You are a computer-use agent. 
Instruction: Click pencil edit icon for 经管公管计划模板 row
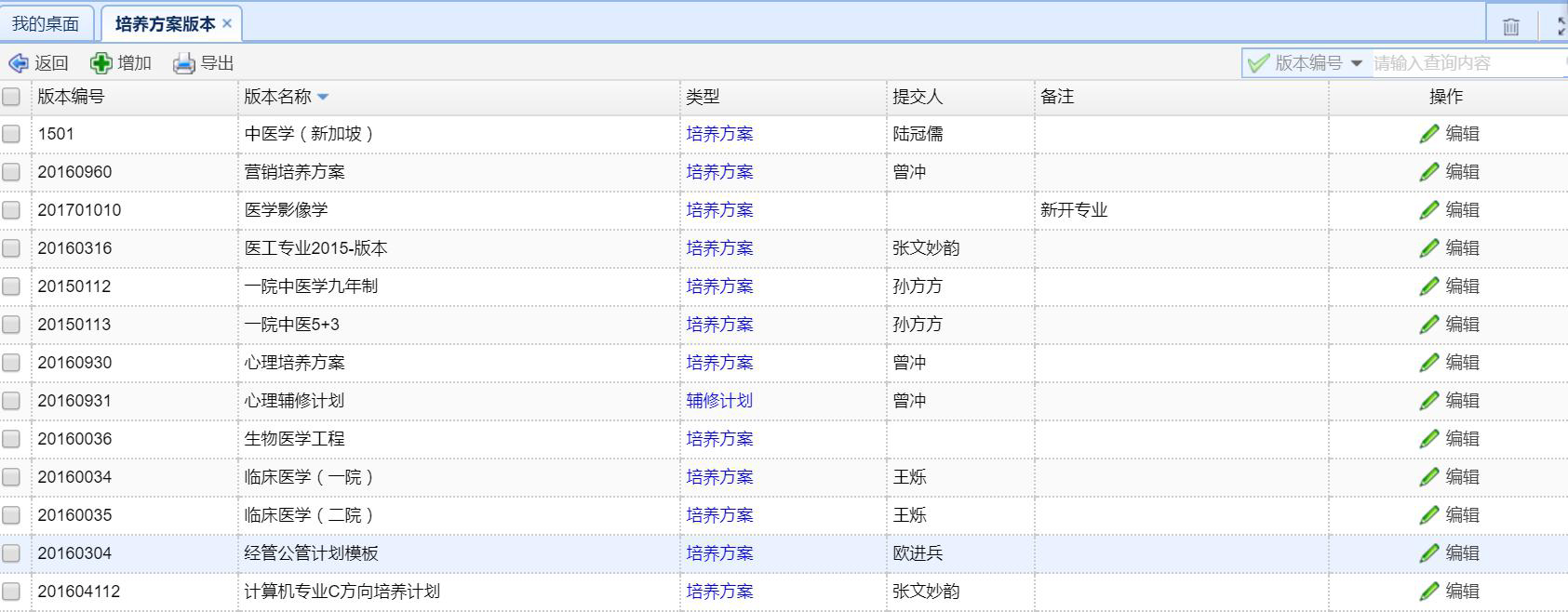coord(1429,553)
